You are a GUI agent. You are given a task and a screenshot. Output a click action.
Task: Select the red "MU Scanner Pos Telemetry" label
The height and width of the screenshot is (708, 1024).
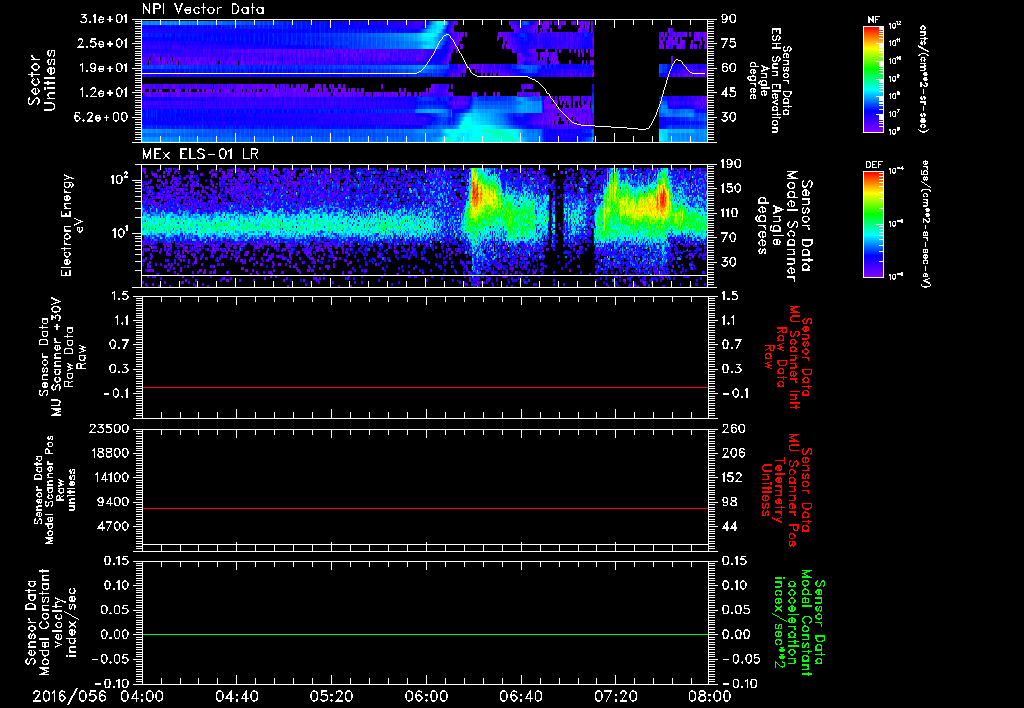787,490
